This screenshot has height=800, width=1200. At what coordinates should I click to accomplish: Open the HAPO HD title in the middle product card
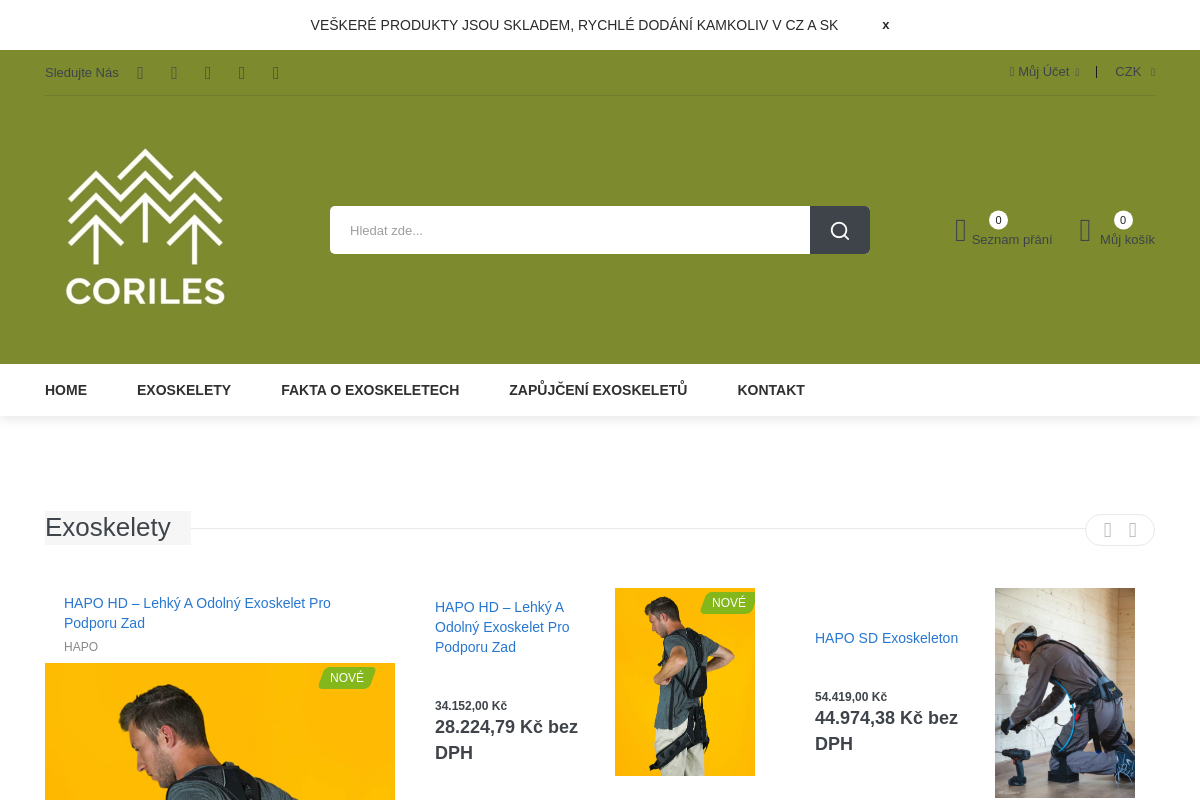coord(502,627)
